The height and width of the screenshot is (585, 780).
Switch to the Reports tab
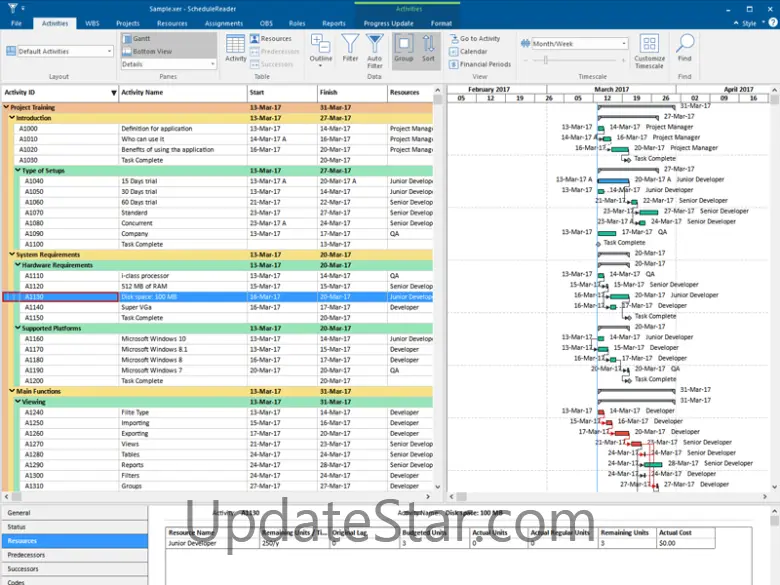click(x=334, y=23)
